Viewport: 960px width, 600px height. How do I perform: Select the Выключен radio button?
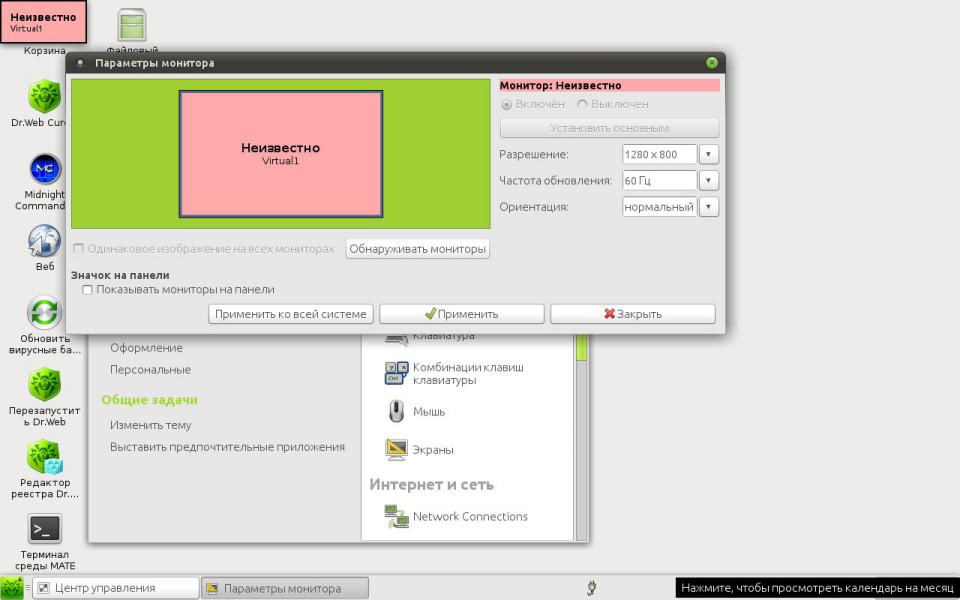click(582, 104)
